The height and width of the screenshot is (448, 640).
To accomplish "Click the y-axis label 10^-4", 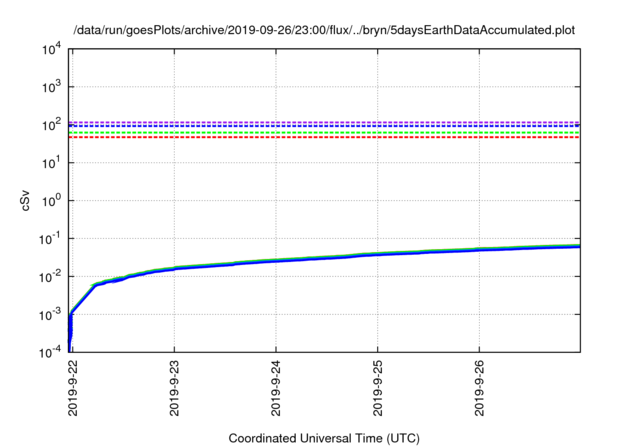I will click(51, 352).
